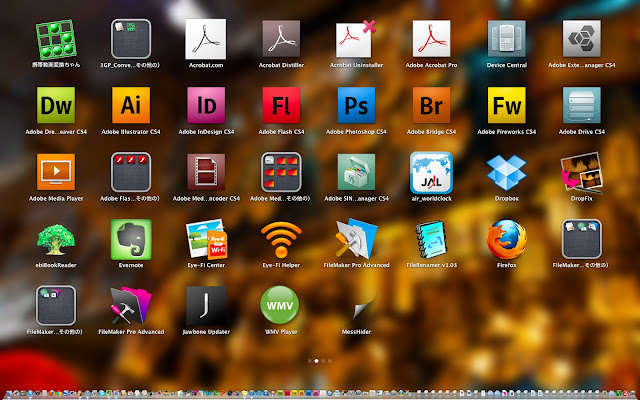The image size is (640, 400).
Task: Open Adobe Media Player
Action: tap(56, 172)
